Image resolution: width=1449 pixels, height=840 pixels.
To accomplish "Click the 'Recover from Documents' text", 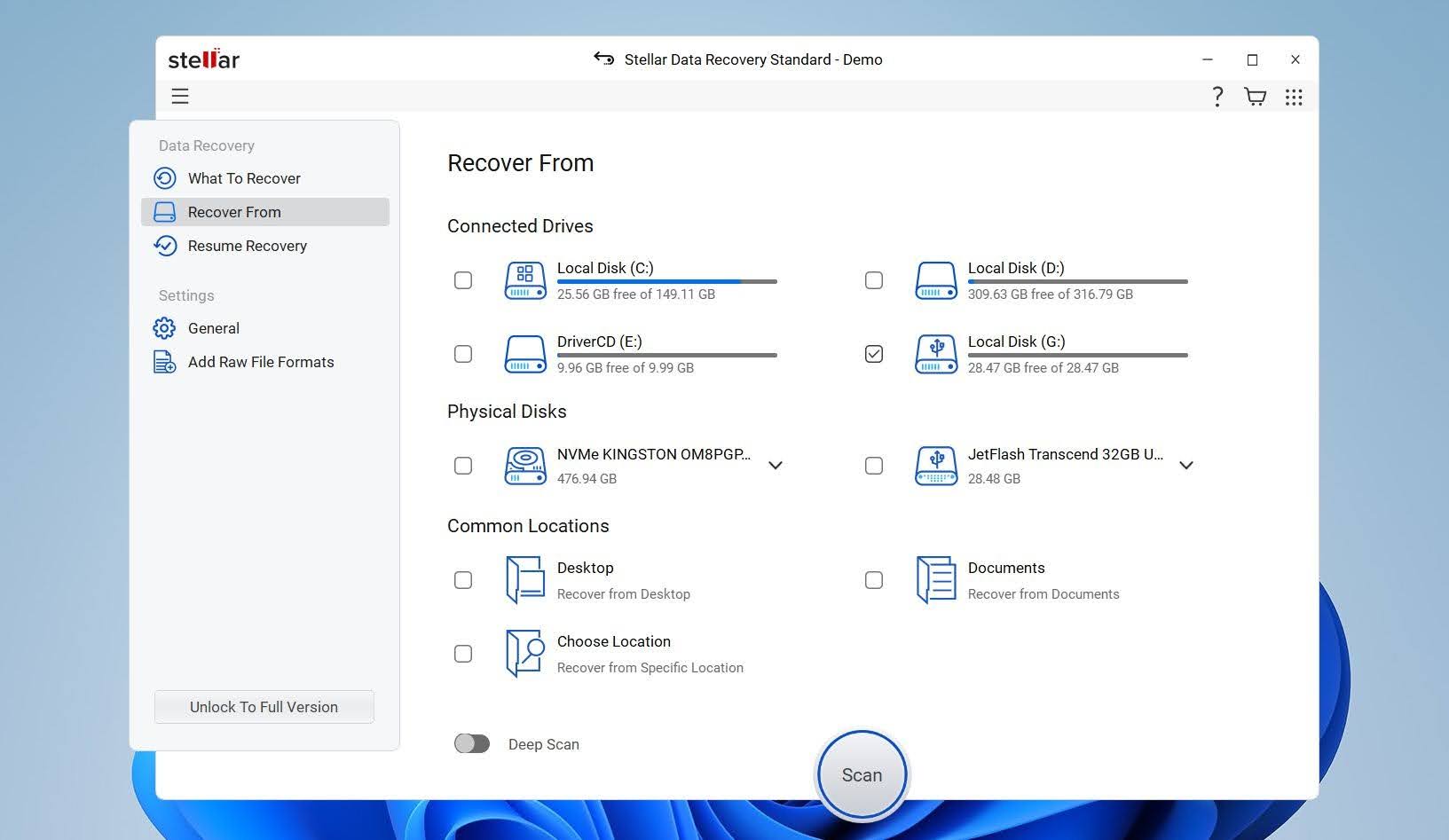I will 1043,593.
